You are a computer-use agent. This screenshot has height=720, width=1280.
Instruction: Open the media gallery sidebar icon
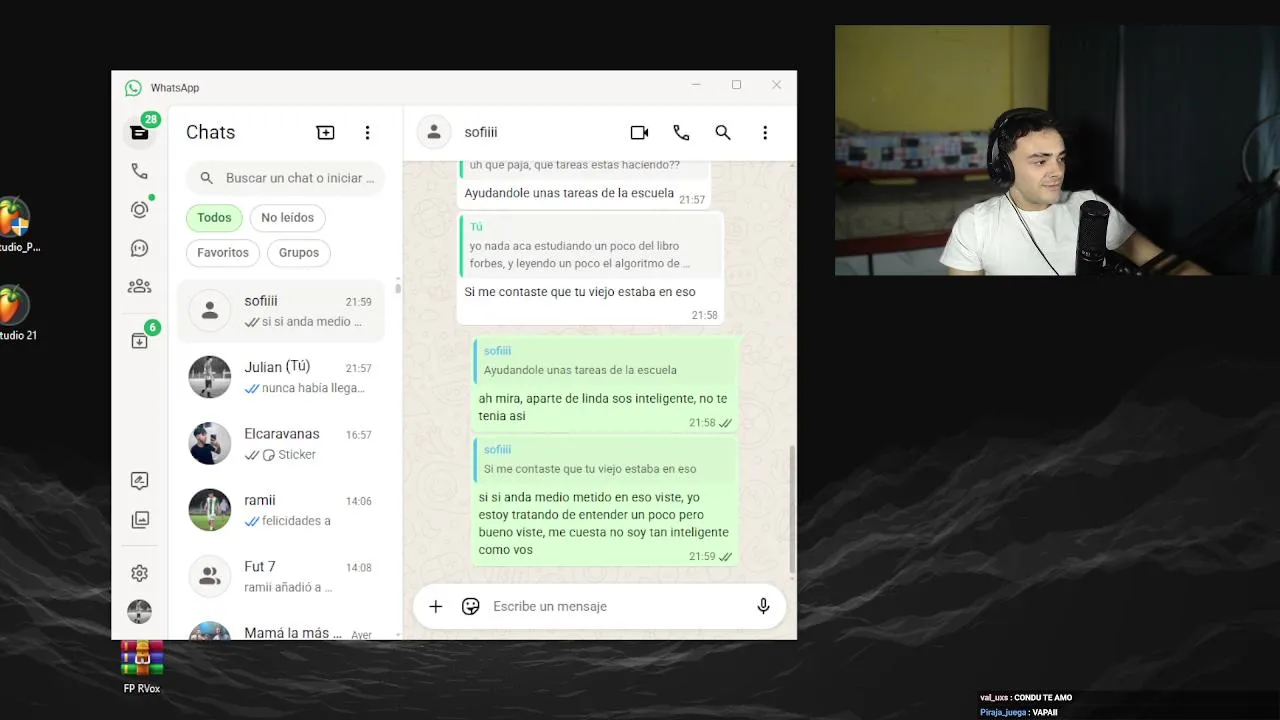click(139, 520)
